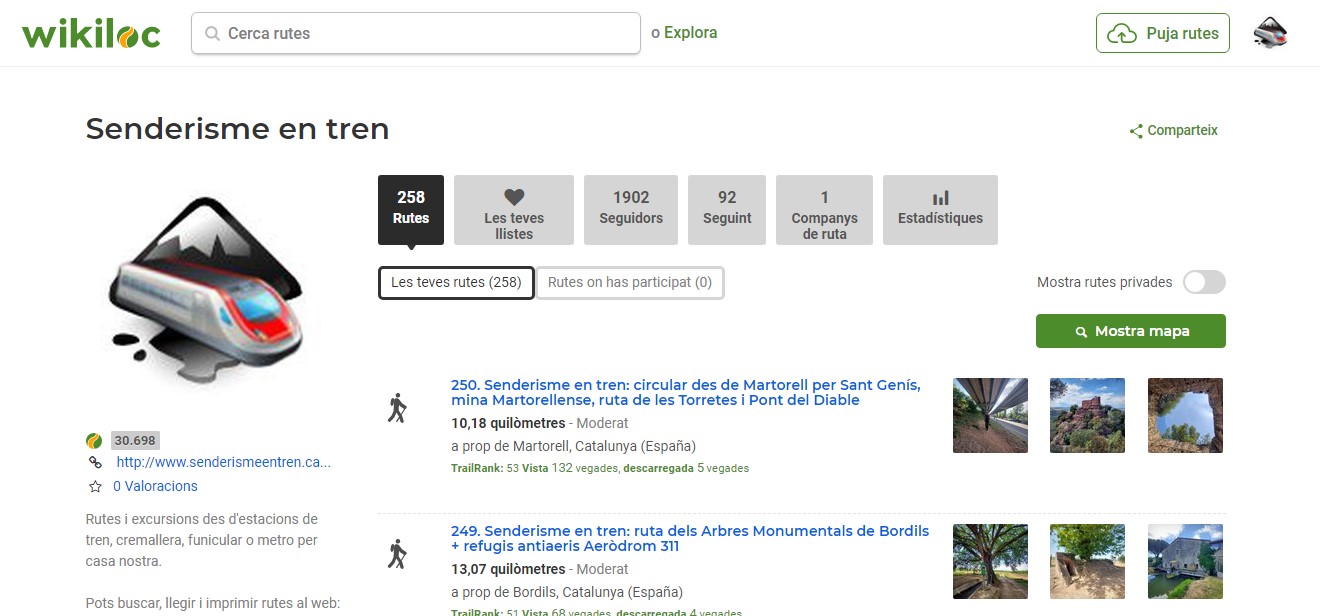The width and height of the screenshot is (1320, 616).
Task: Open the senderismeentren website link
Action: click(x=223, y=462)
